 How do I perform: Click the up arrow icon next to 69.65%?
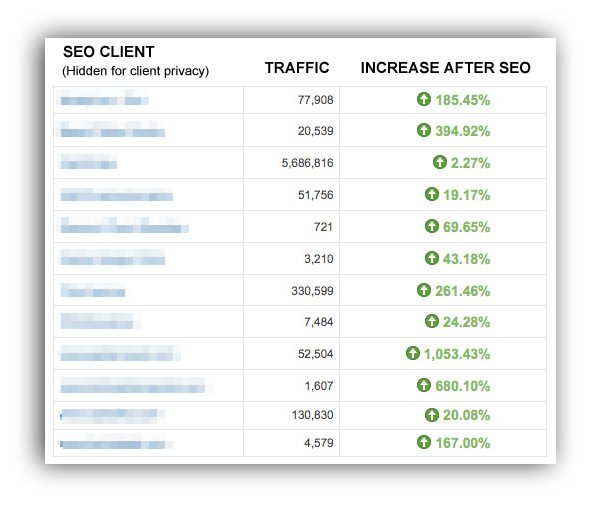[432, 226]
